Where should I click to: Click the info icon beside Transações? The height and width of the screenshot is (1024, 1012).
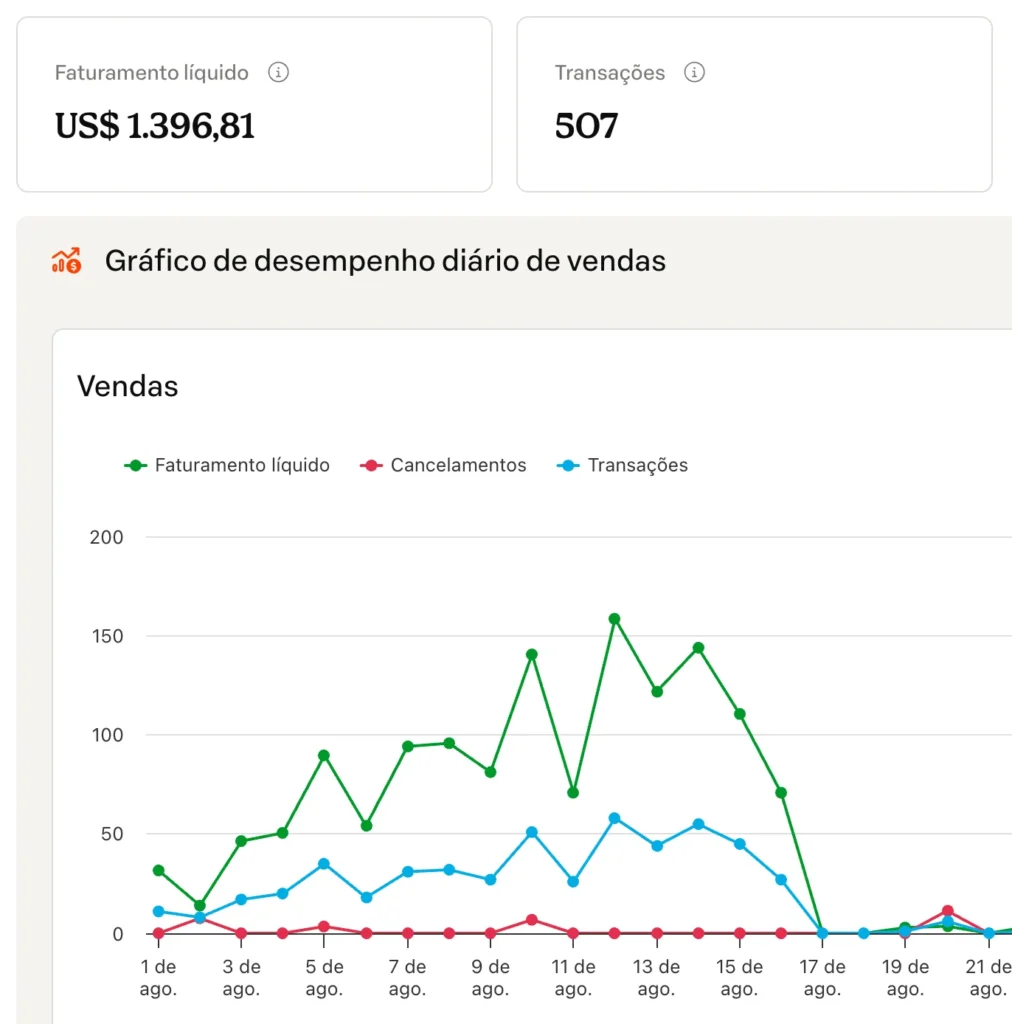click(694, 72)
